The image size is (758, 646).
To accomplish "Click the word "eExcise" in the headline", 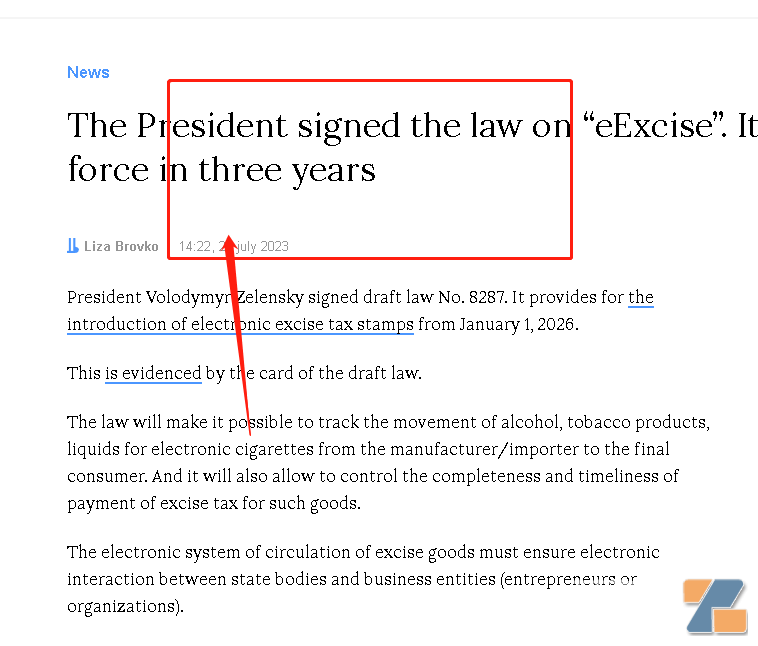I will coord(656,125).
